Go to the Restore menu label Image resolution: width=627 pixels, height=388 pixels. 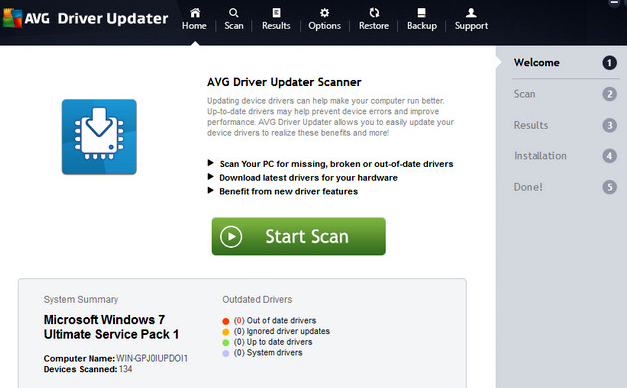(x=374, y=26)
